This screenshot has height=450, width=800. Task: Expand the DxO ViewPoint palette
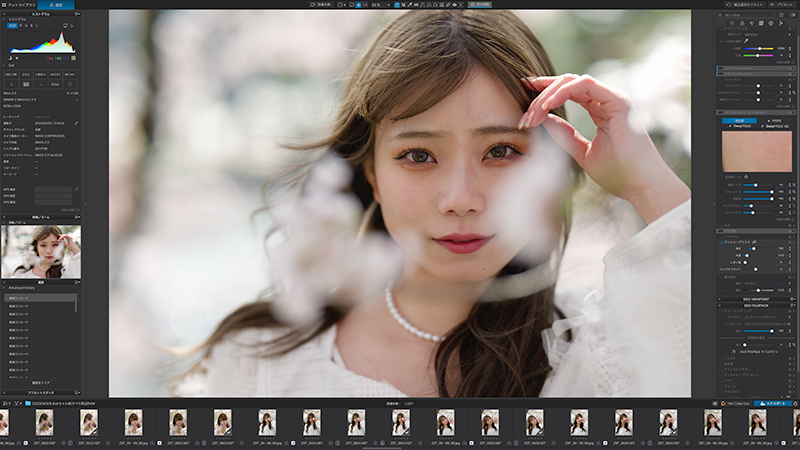tap(756, 299)
